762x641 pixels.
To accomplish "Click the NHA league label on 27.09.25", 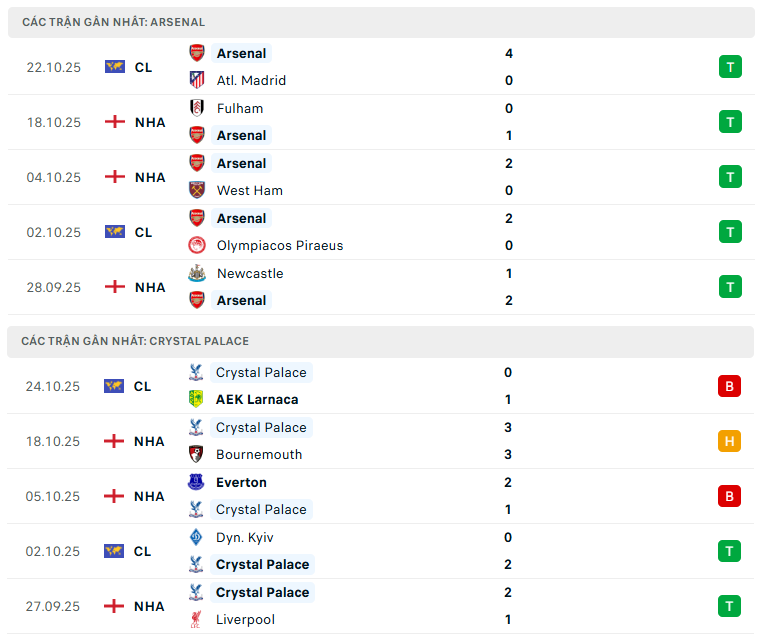I will coord(150,606).
